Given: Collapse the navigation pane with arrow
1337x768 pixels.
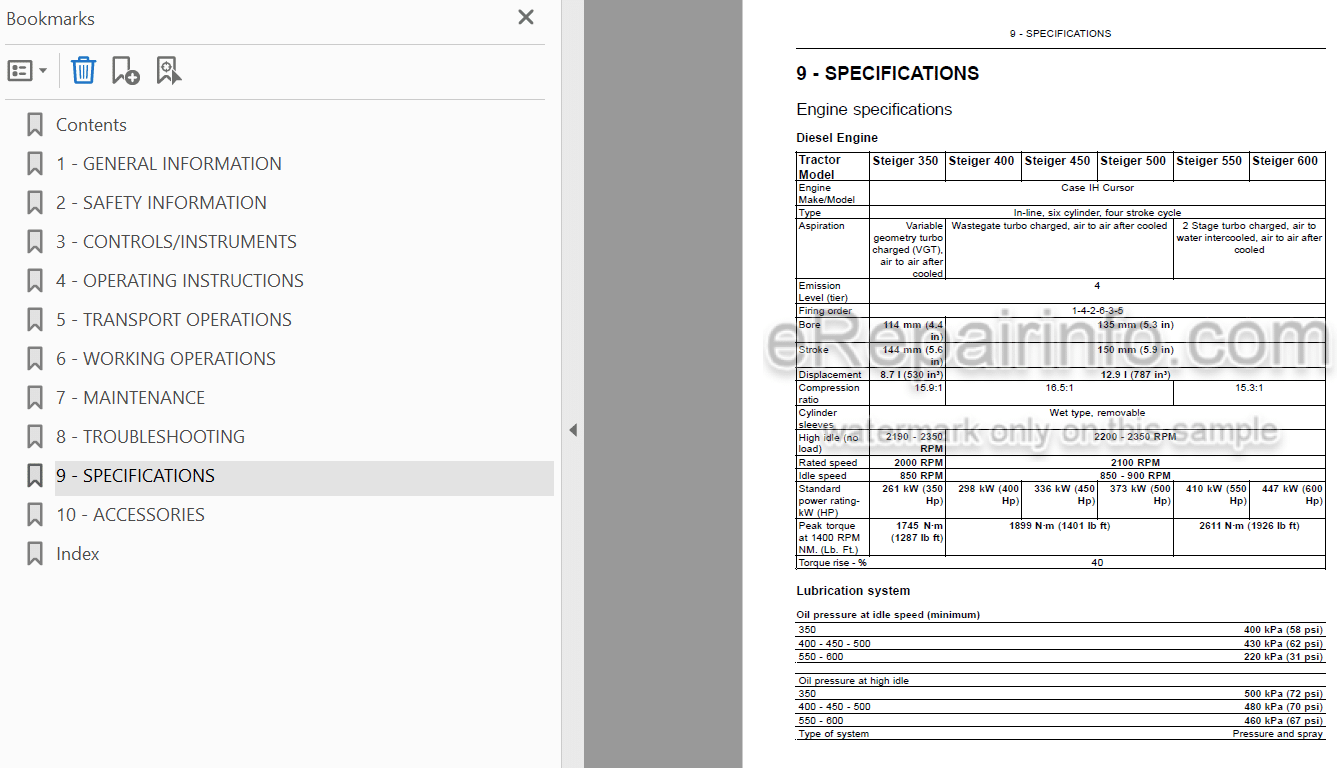Looking at the screenshot, I should (573, 430).
